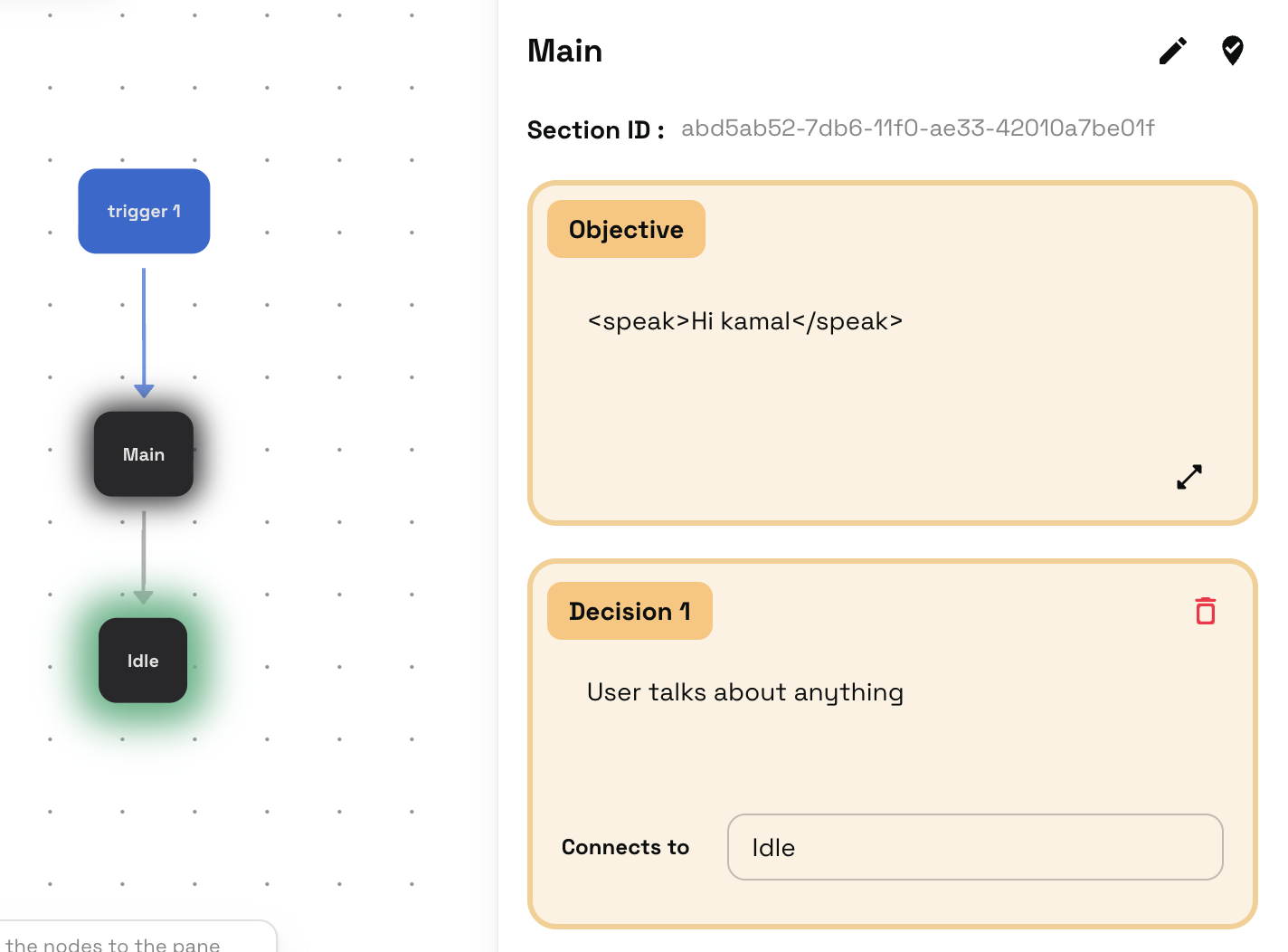
Task: Click the "Section ID :" label
Action: point(595,130)
